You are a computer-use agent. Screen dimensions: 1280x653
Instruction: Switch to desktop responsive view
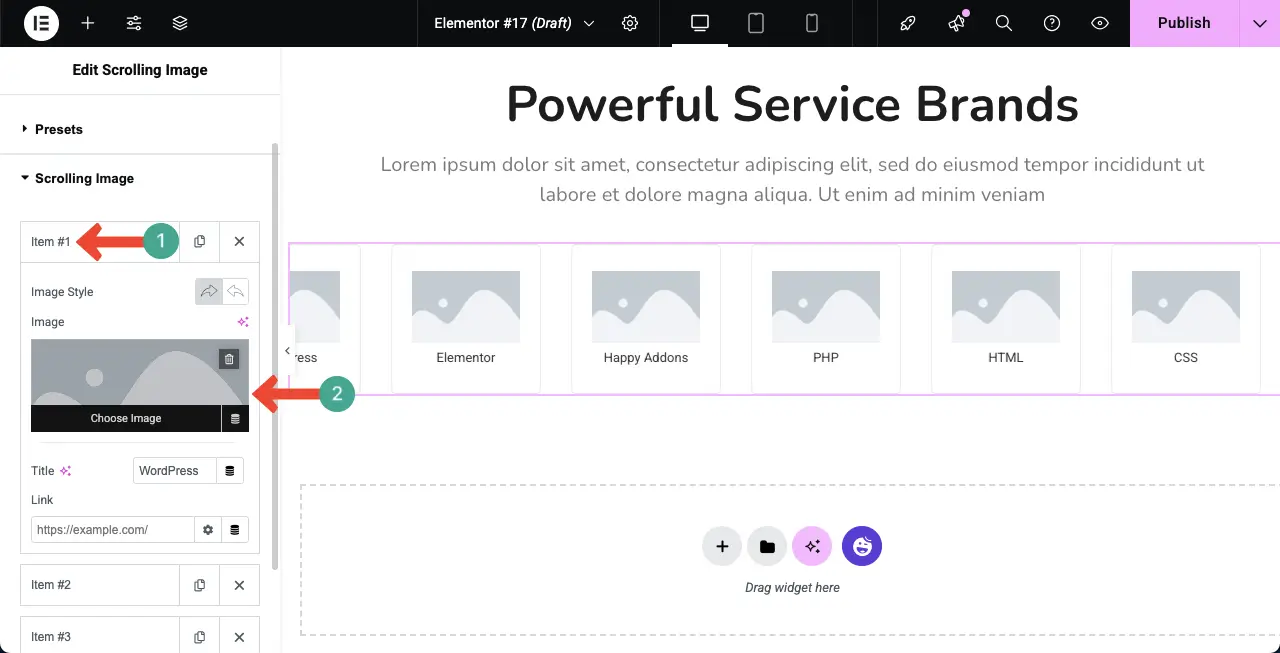point(700,23)
